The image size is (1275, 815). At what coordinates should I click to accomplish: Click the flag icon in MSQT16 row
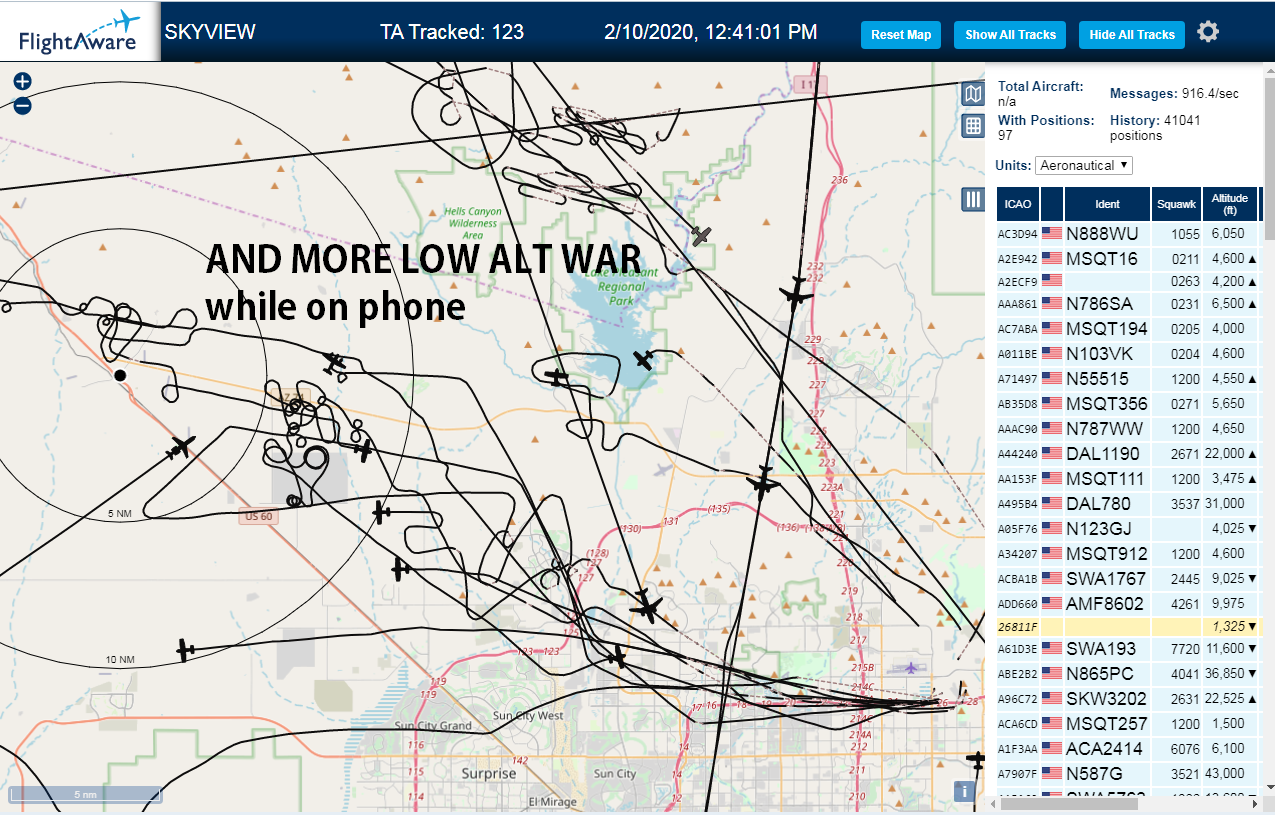[1051, 258]
